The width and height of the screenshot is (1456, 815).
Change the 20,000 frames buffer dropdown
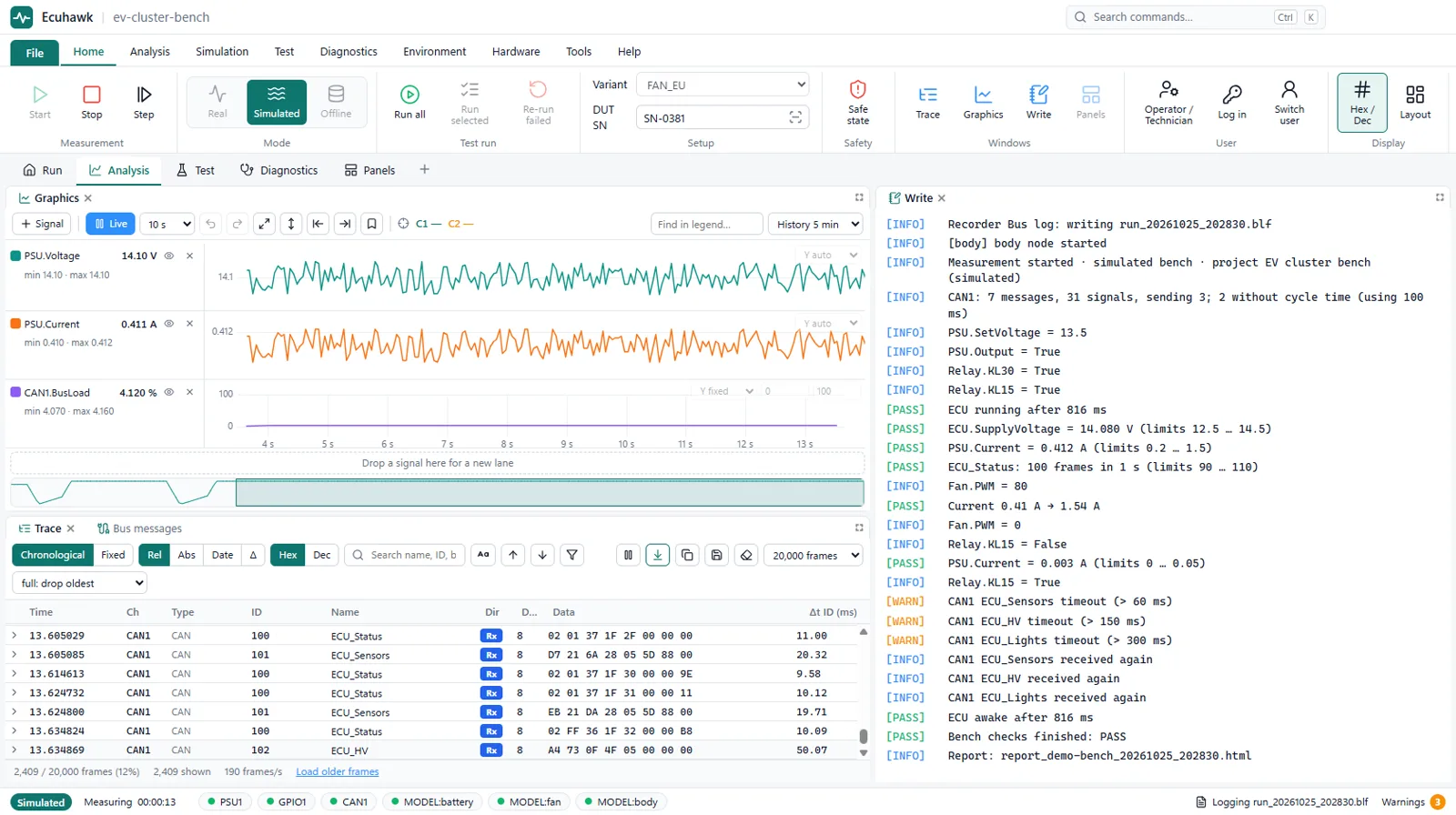pos(814,555)
